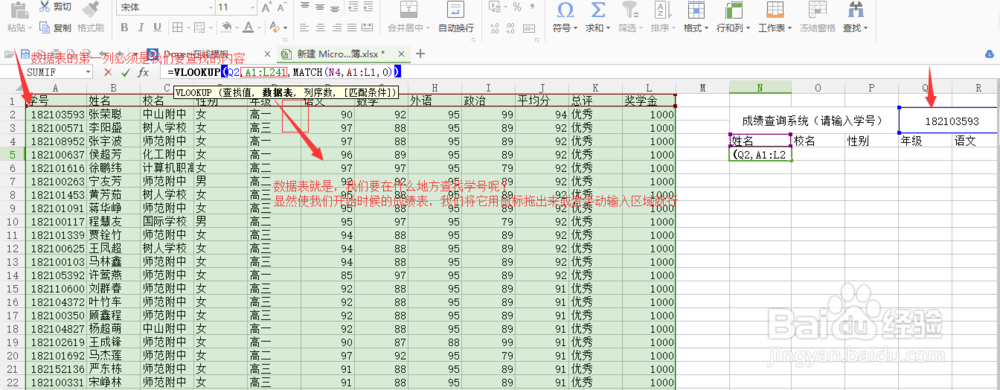1000x390 pixels.
Task: Cancel formula entry with the red X
Action: tap(108, 73)
